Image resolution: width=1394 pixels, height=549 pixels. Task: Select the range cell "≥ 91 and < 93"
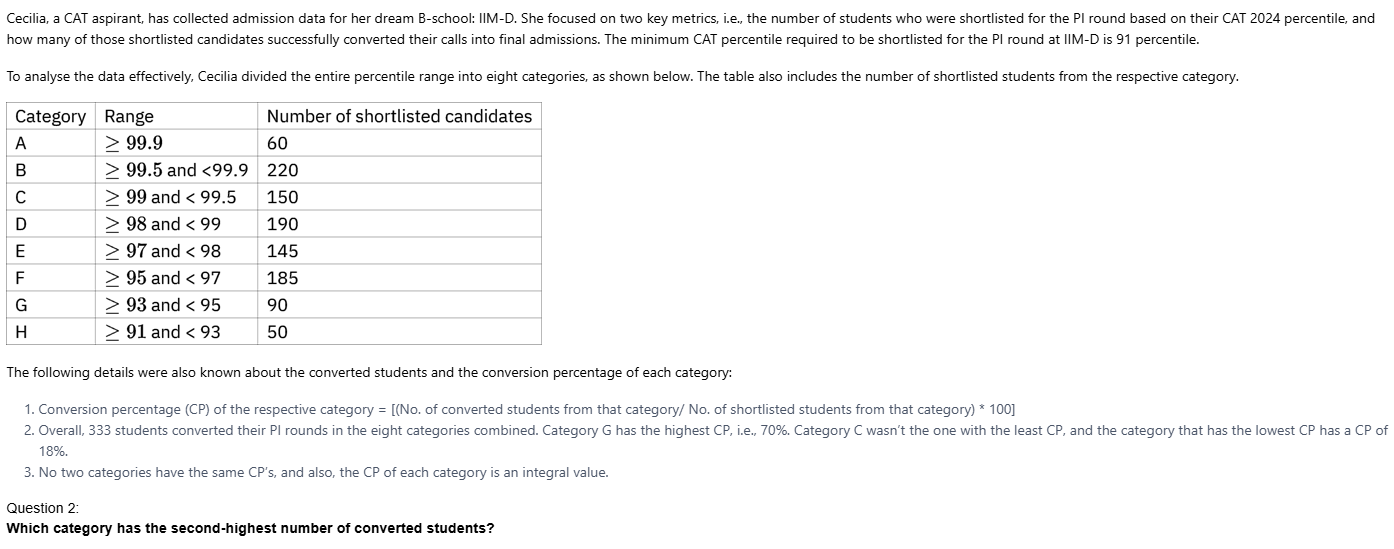coord(163,332)
